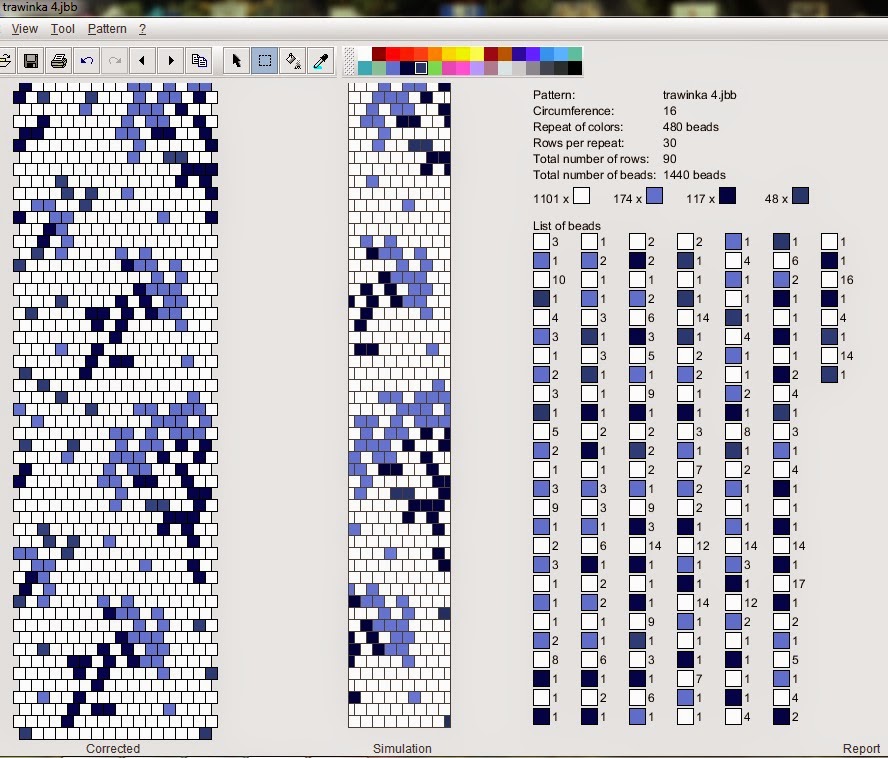Pick the sky blue swatch in top row
The image size is (888, 758).
coord(561,54)
